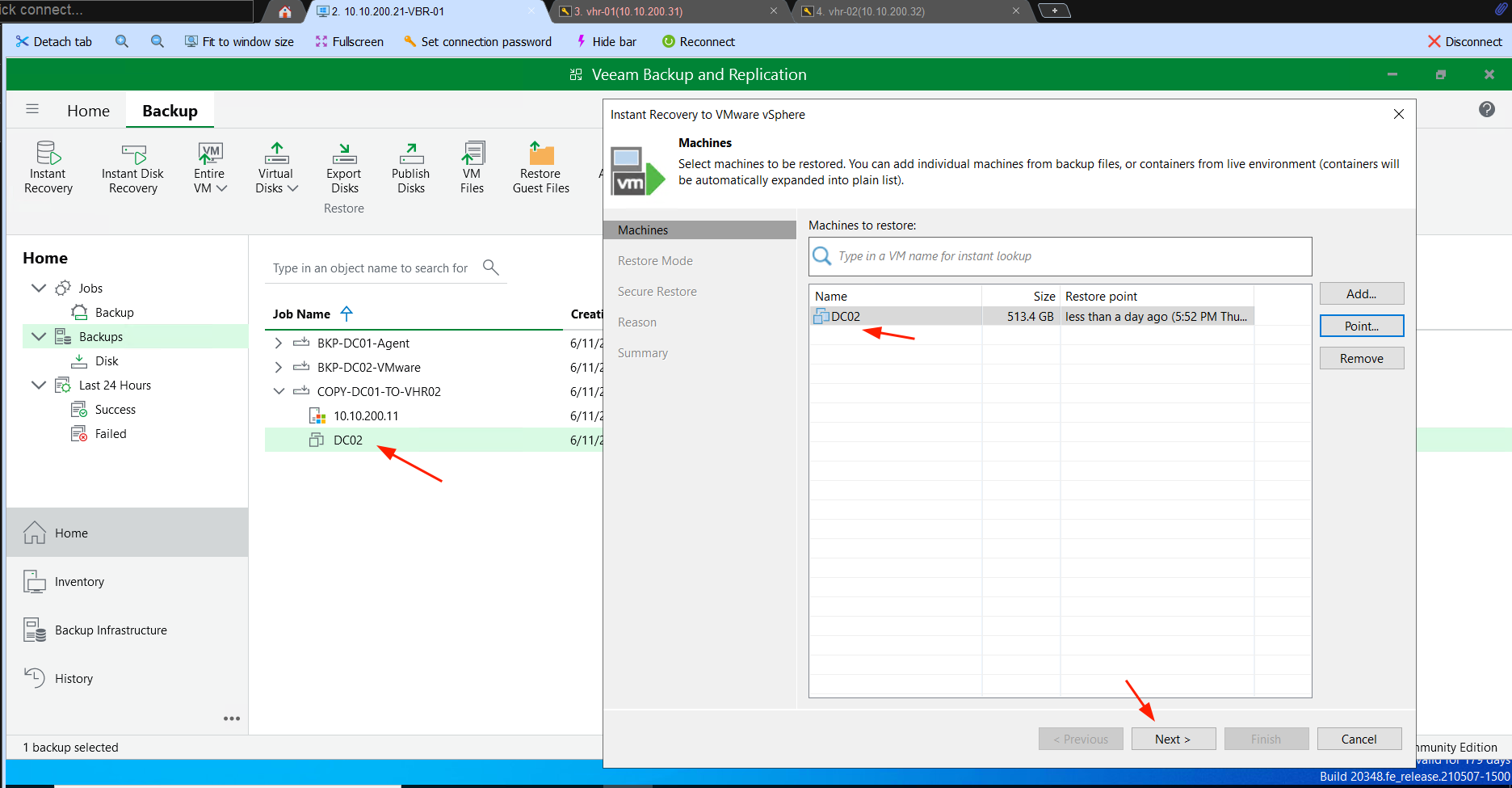Image resolution: width=1512 pixels, height=788 pixels.
Task: Disconnect the remote session
Action: tap(1465, 41)
